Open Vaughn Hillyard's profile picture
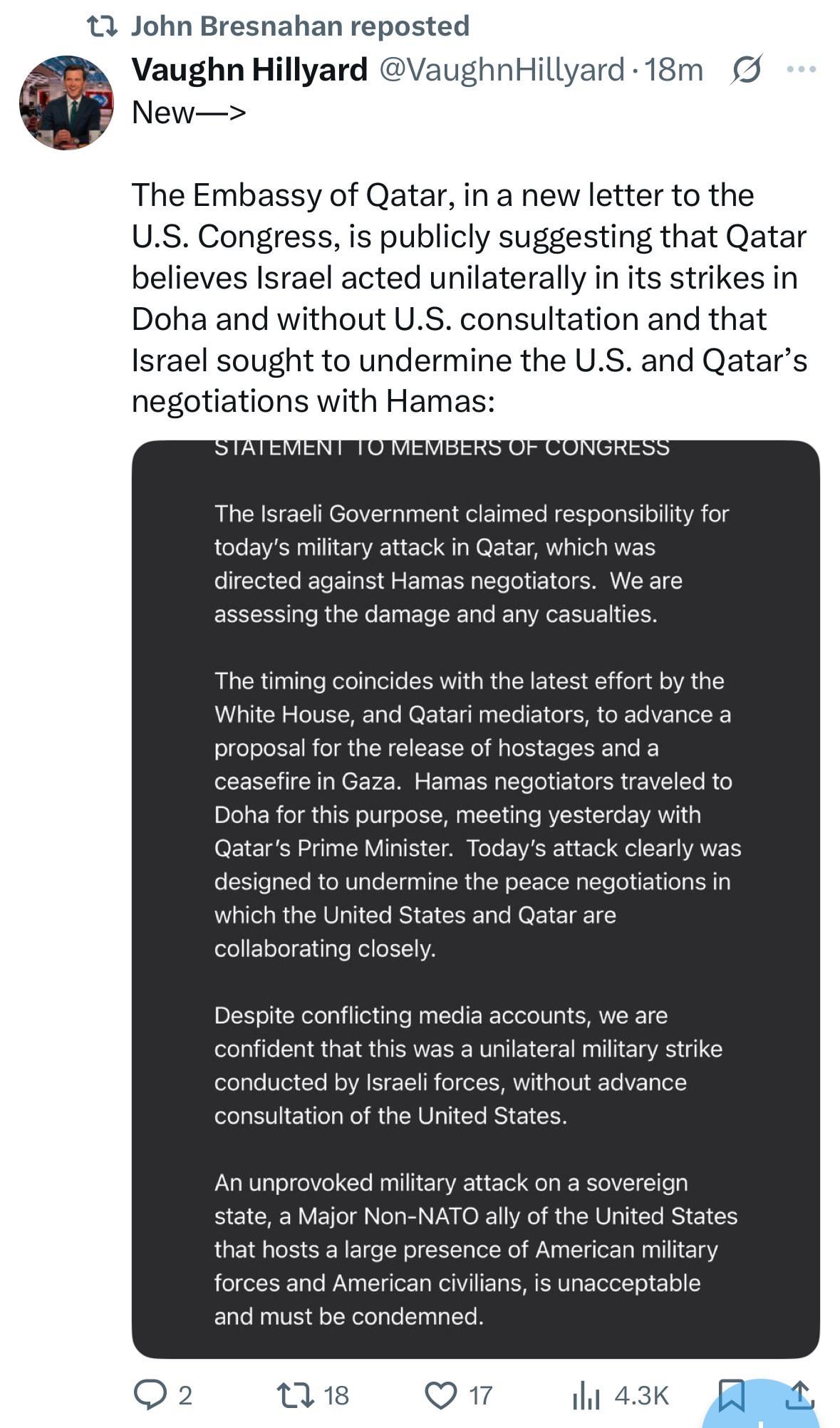This screenshot has height=1428, width=840. (x=66, y=103)
